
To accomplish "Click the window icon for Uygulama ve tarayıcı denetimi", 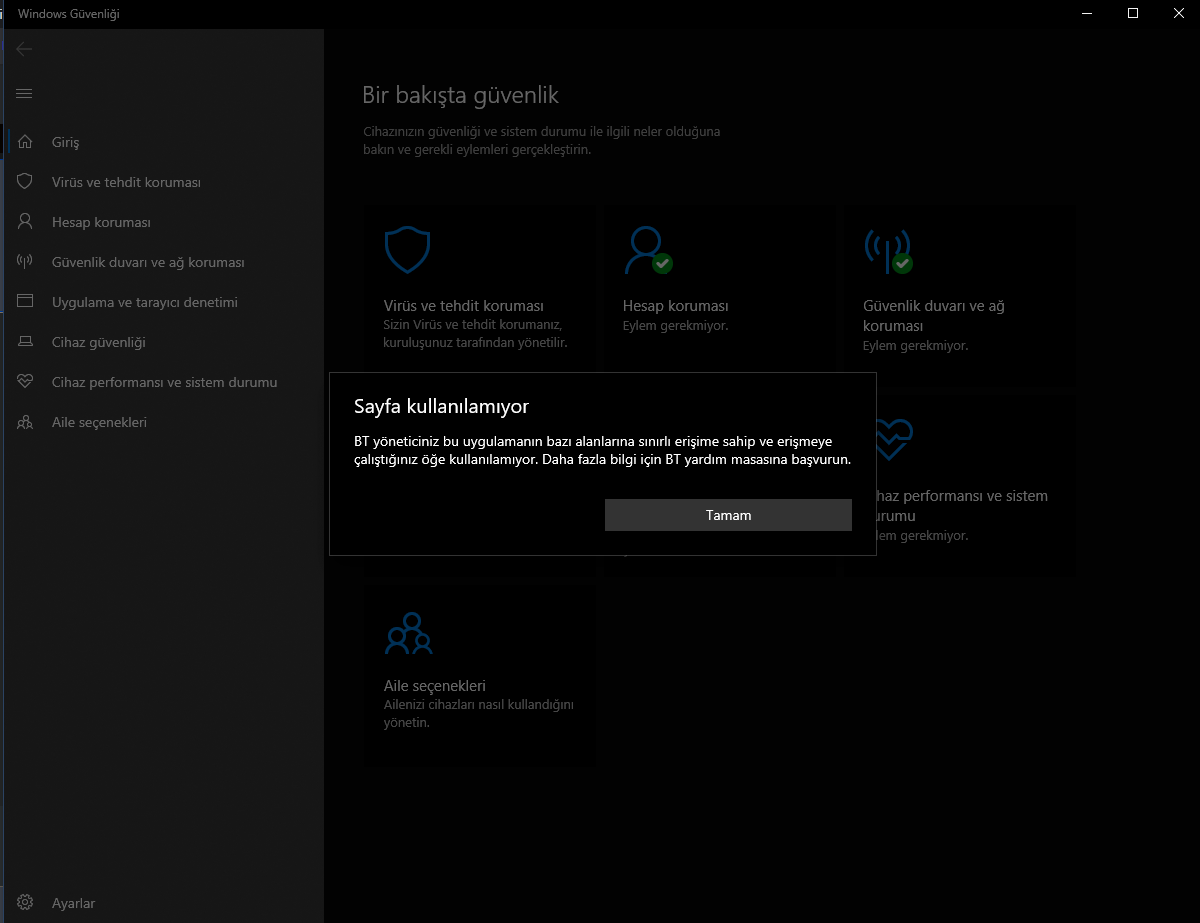I will coord(25,302).
